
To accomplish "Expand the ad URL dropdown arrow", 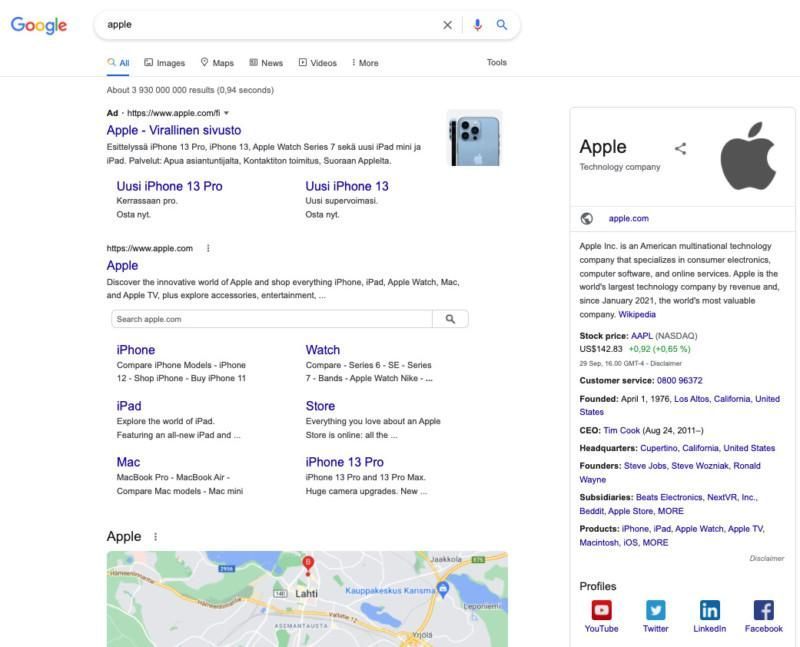I will click(227, 113).
